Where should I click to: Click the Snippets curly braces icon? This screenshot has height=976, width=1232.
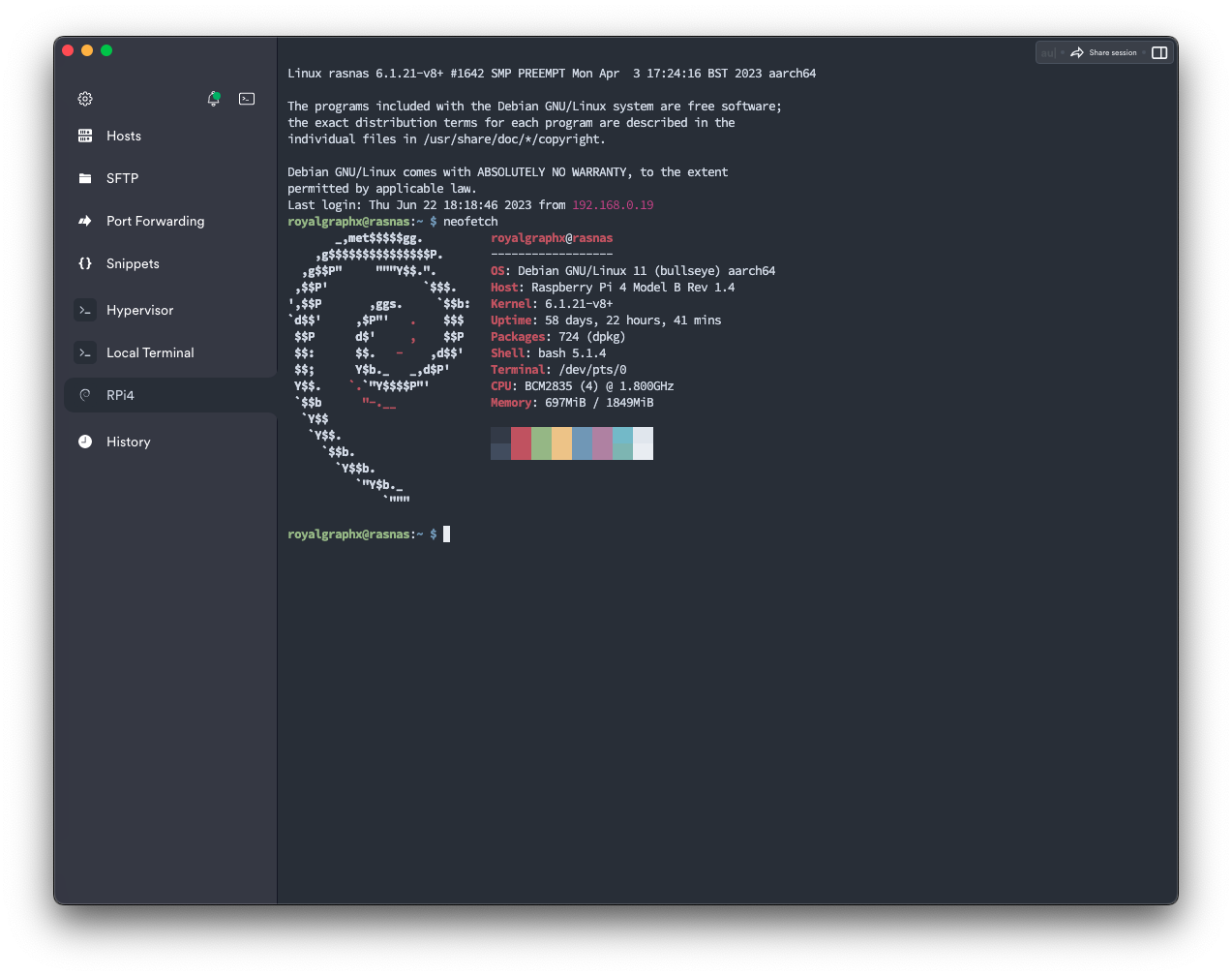click(x=85, y=263)
